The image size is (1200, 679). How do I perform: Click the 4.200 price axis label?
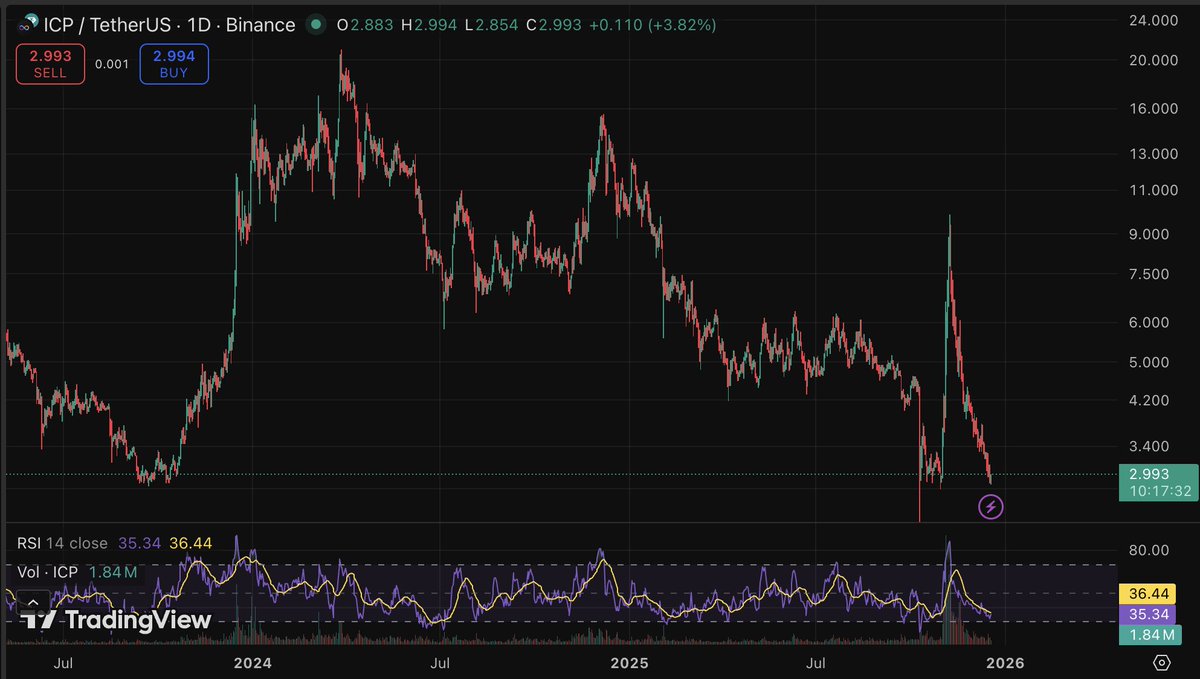(x=1151, y=400)
